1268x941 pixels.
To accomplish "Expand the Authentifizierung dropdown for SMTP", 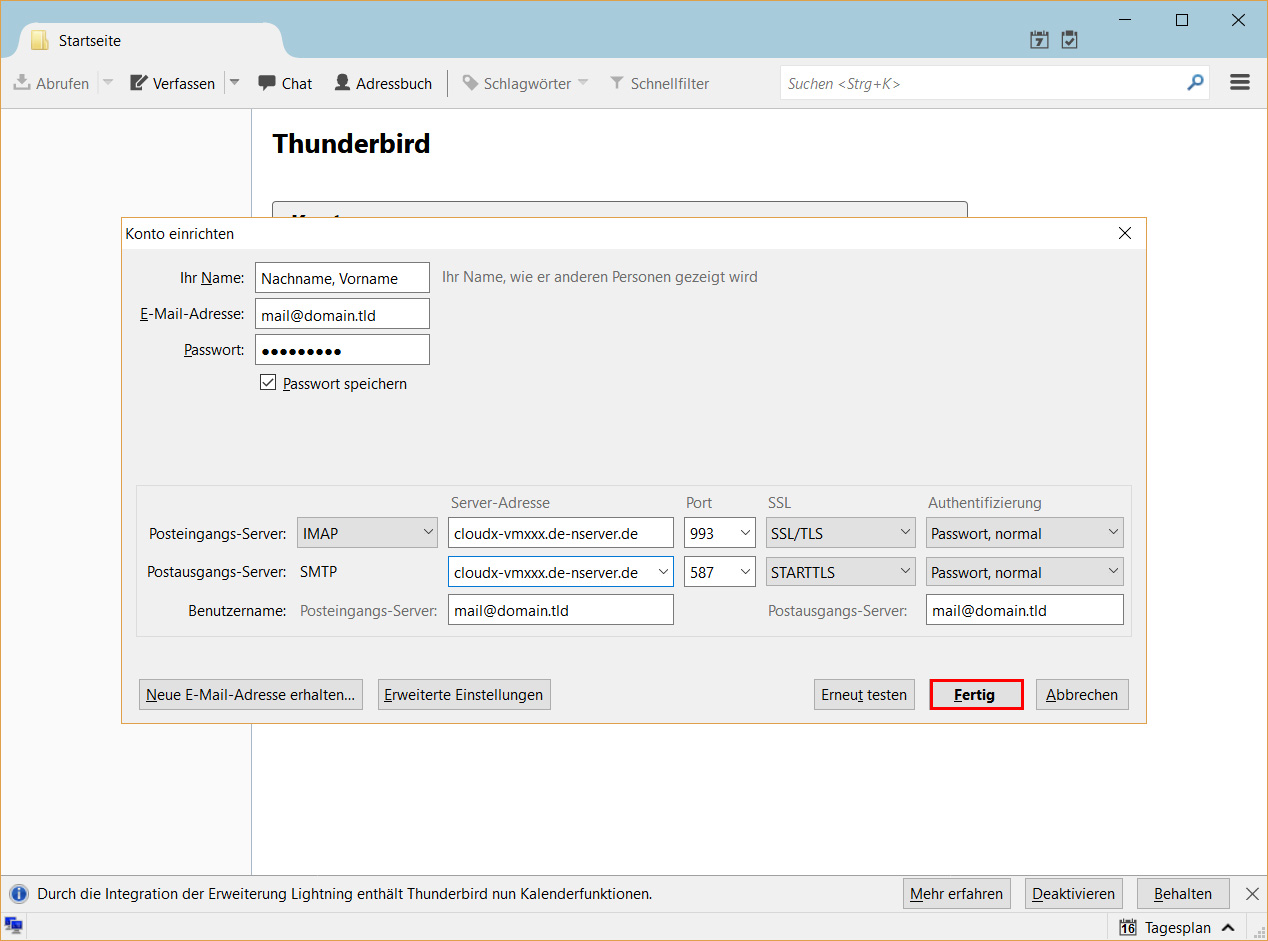I will [x=1024, y=571].
